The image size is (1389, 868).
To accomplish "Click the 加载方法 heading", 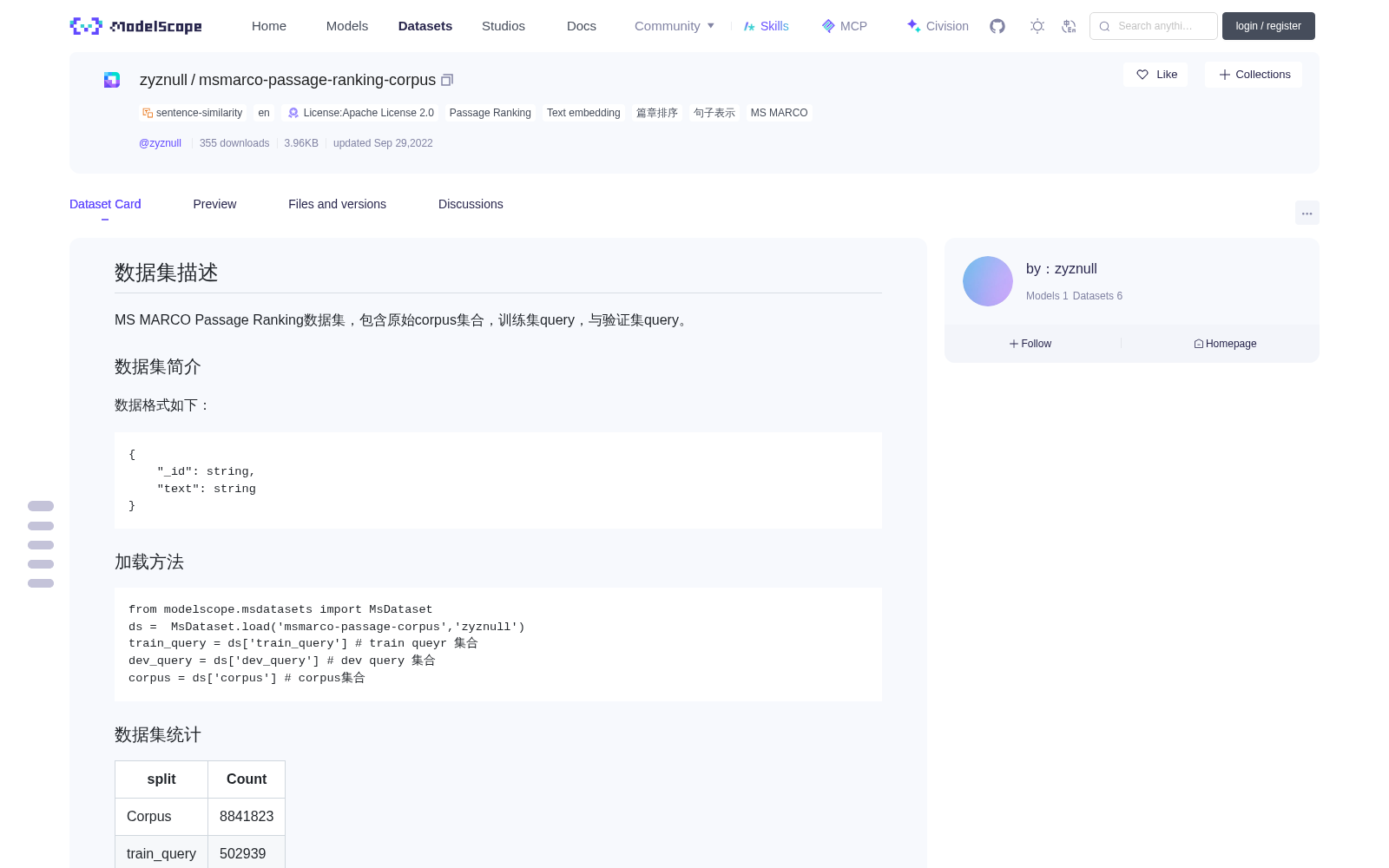I will (149, 562).
